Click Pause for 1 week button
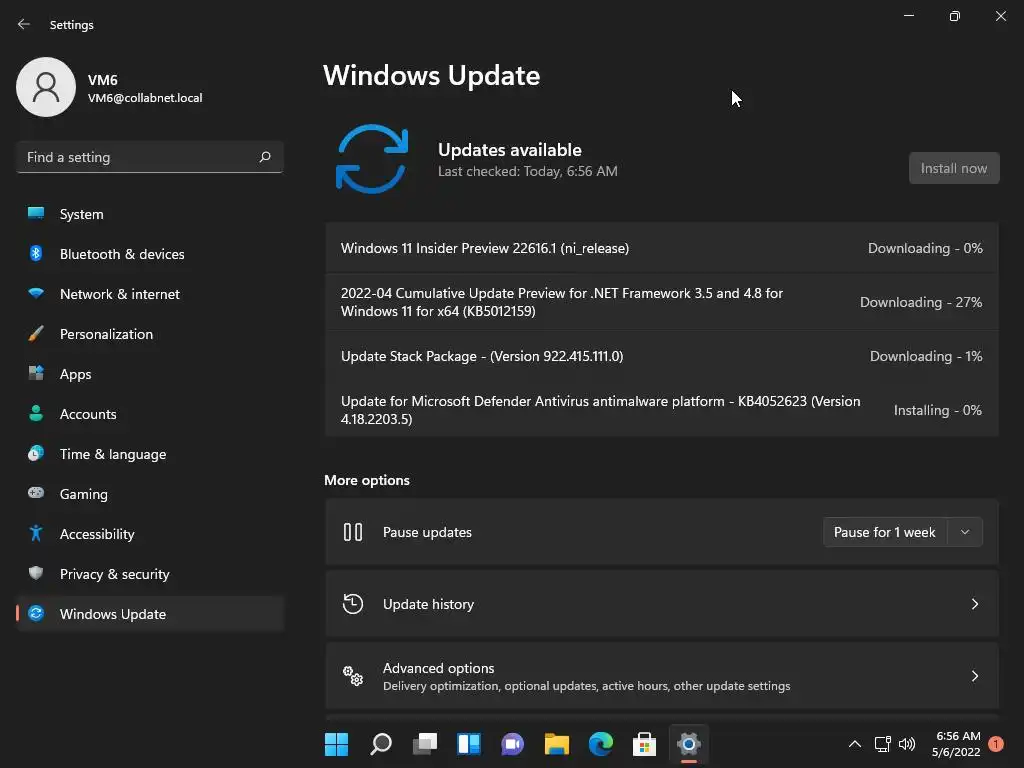Image resolution: width=1024 pixels, height=768 pixels. point(885,532)
